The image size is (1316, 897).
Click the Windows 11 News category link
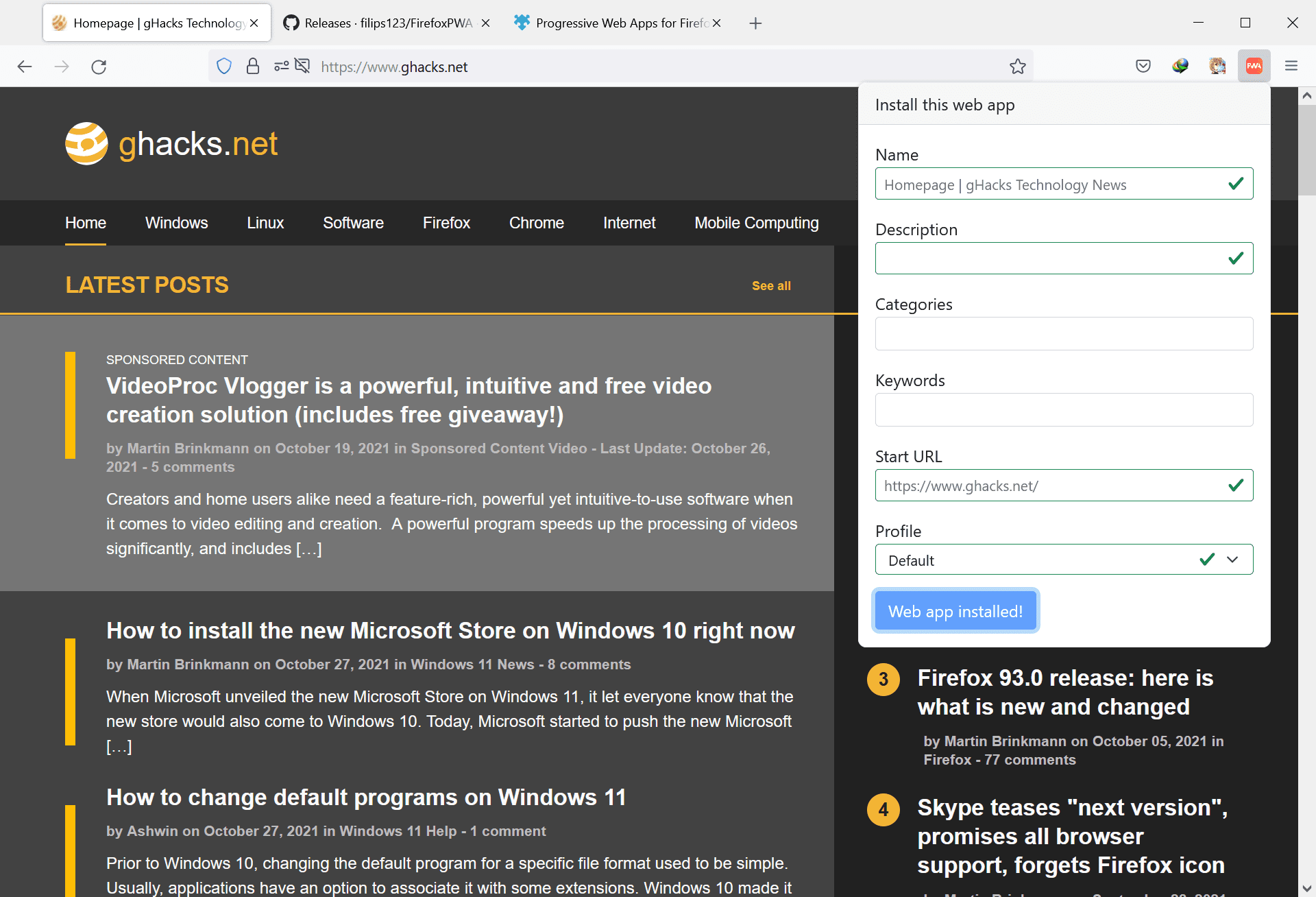coord(472,665)
